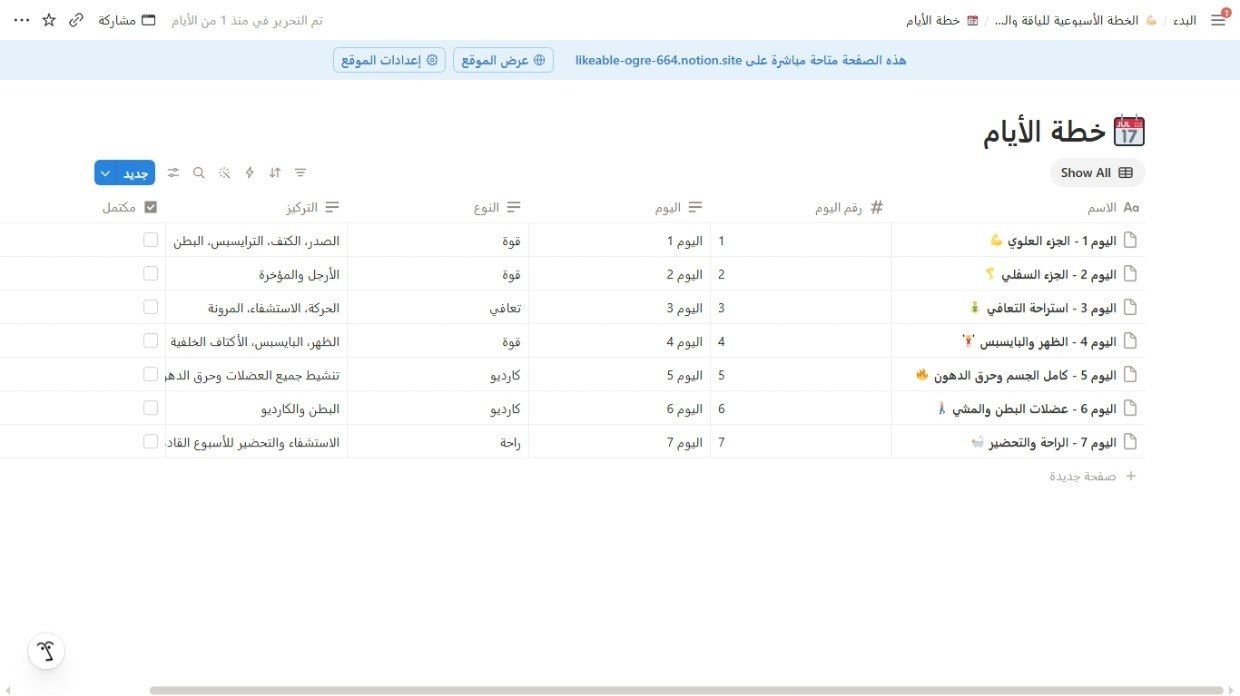1240x696 pixels.
Task: Copy the page link via chain icon
Action: pyautogui.click(x=76, y=20)
